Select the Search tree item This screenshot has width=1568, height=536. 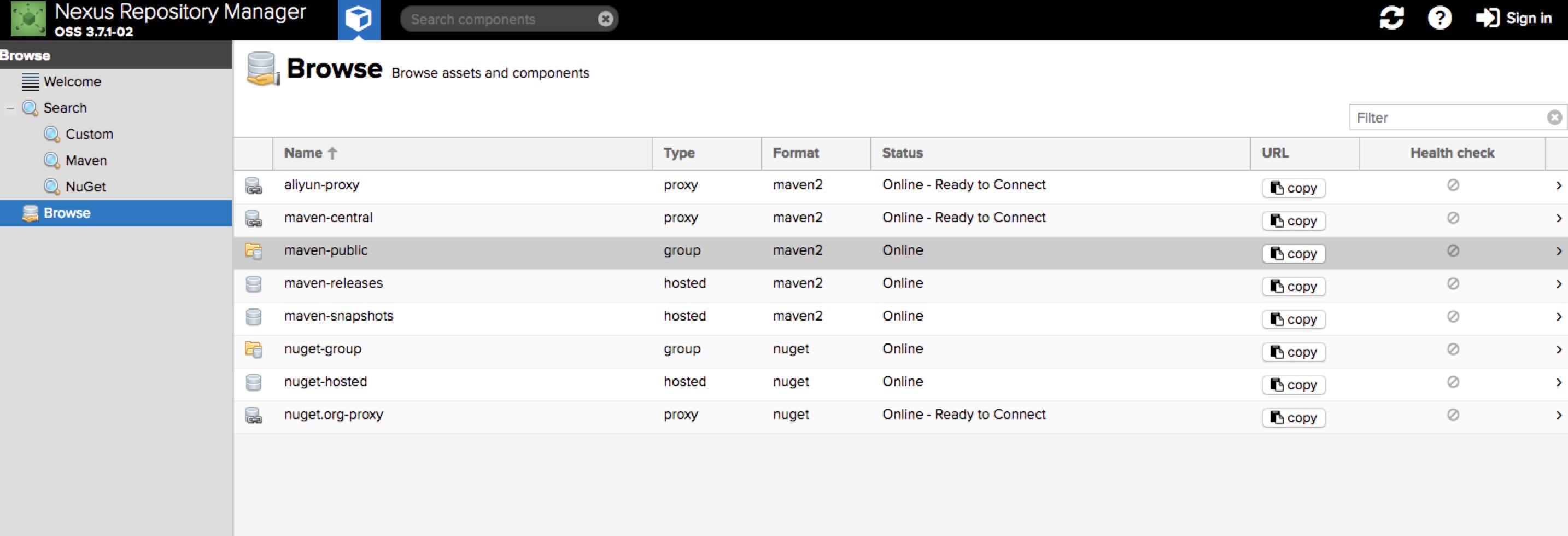(x=65, y=108)
